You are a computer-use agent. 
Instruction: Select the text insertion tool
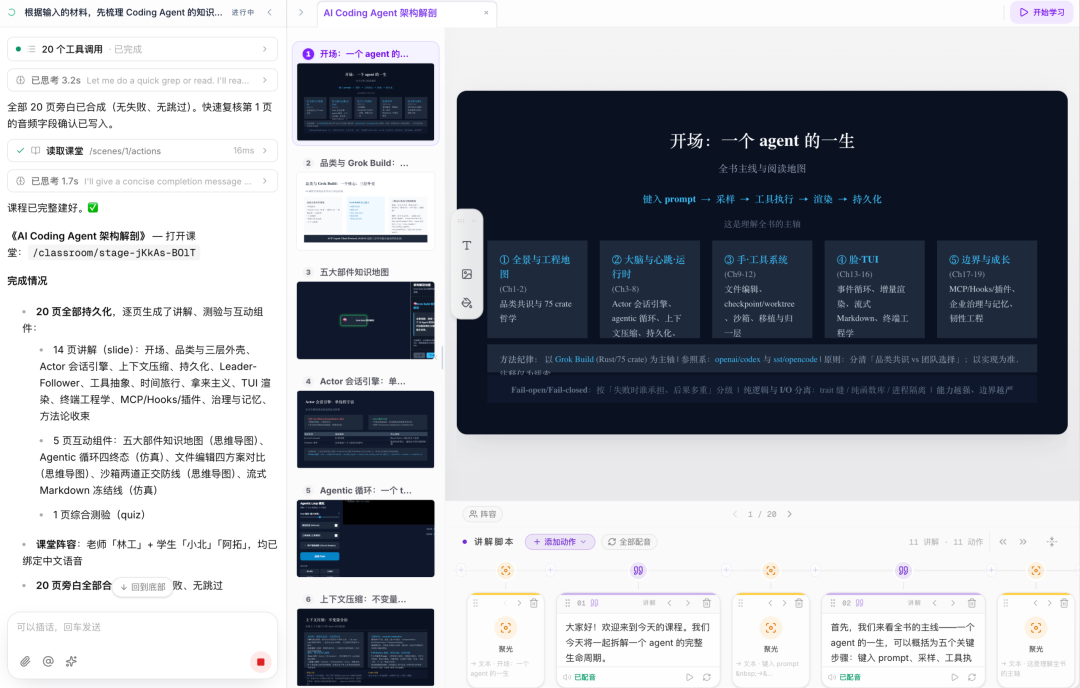(466, 246)
